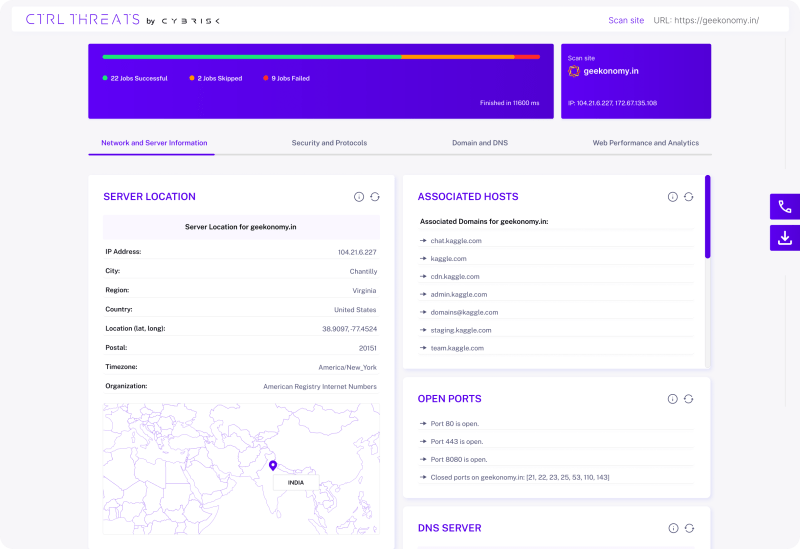Click '22 Jobs Successful' legend item
The image size is (800, 549).
point(135,78)
